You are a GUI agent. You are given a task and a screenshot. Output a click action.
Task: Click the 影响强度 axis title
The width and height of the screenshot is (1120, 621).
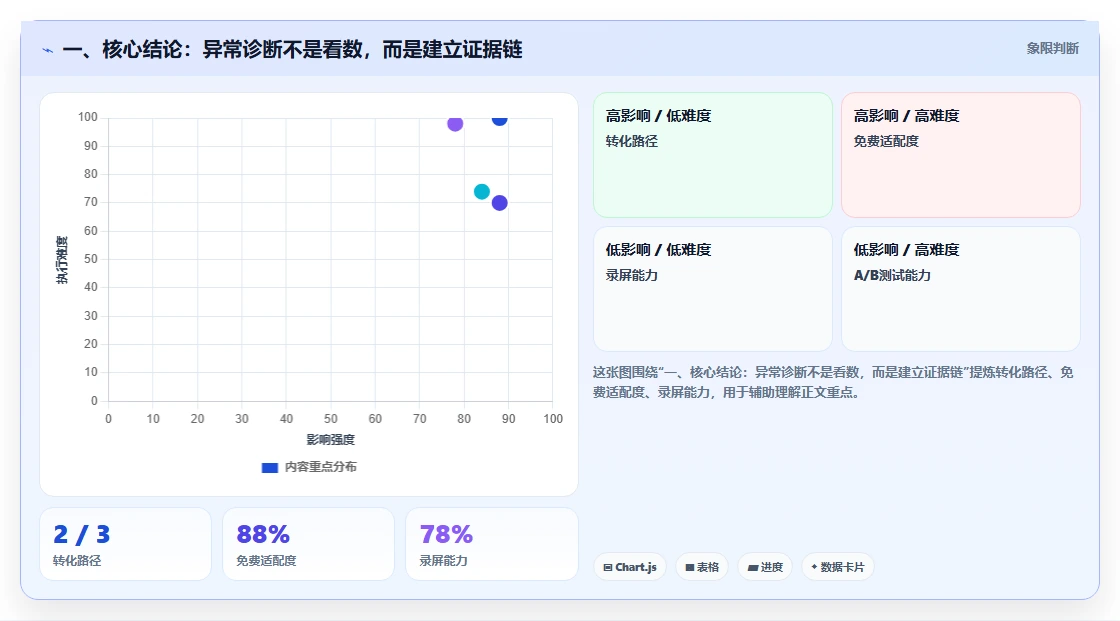click(331, 440)
